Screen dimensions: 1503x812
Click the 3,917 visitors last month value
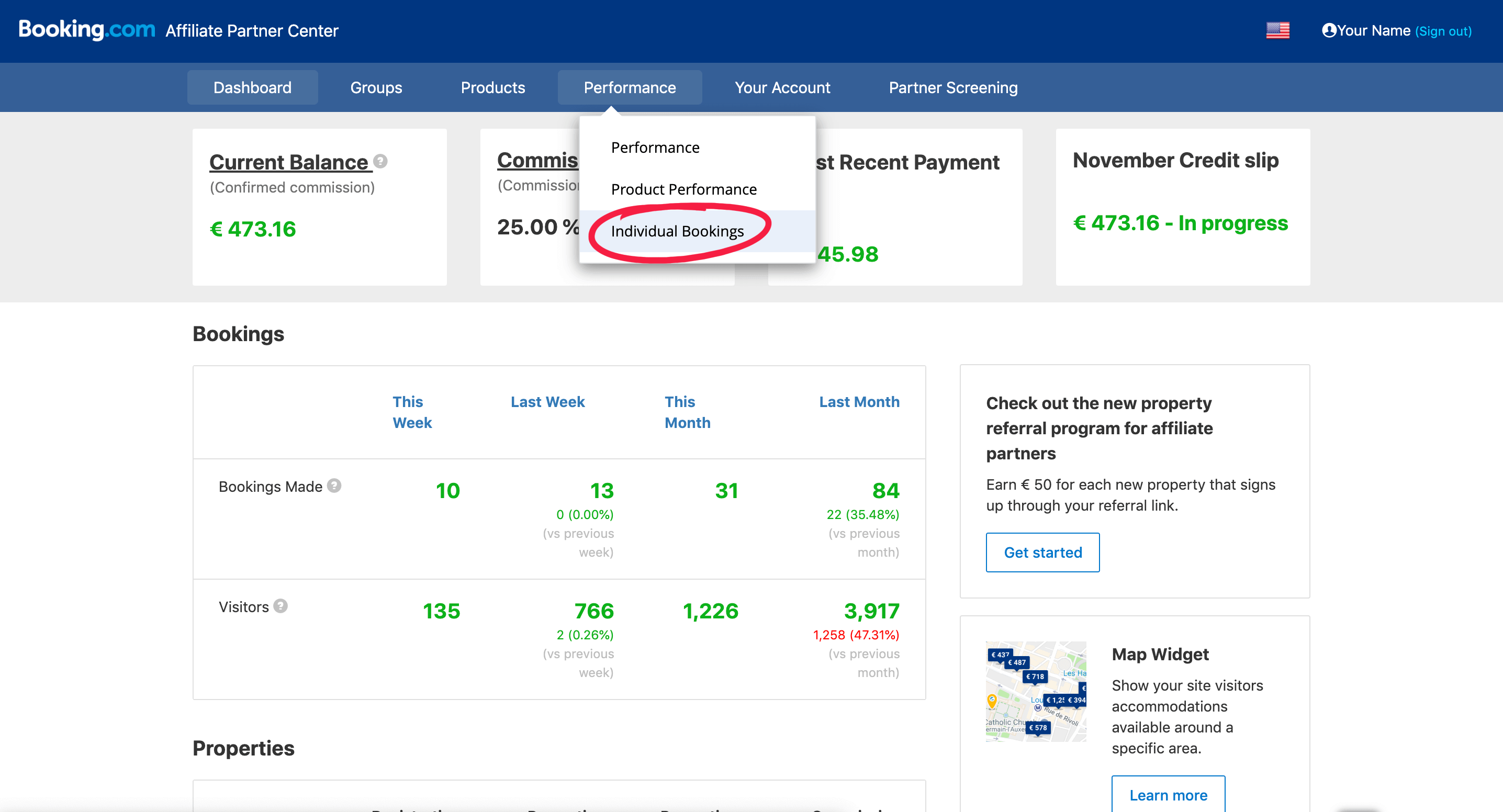pos(872,611)
